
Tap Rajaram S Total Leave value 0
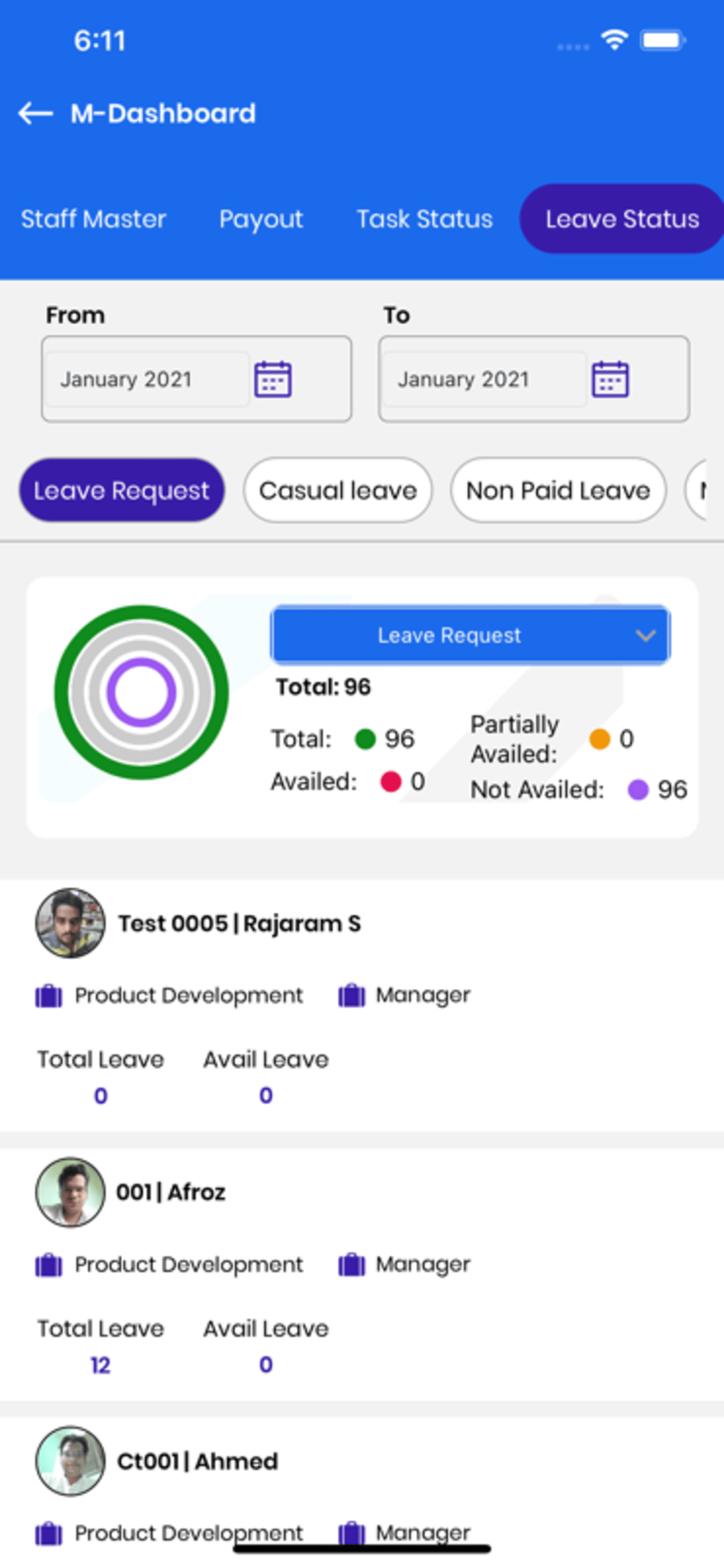[100, 1095]
